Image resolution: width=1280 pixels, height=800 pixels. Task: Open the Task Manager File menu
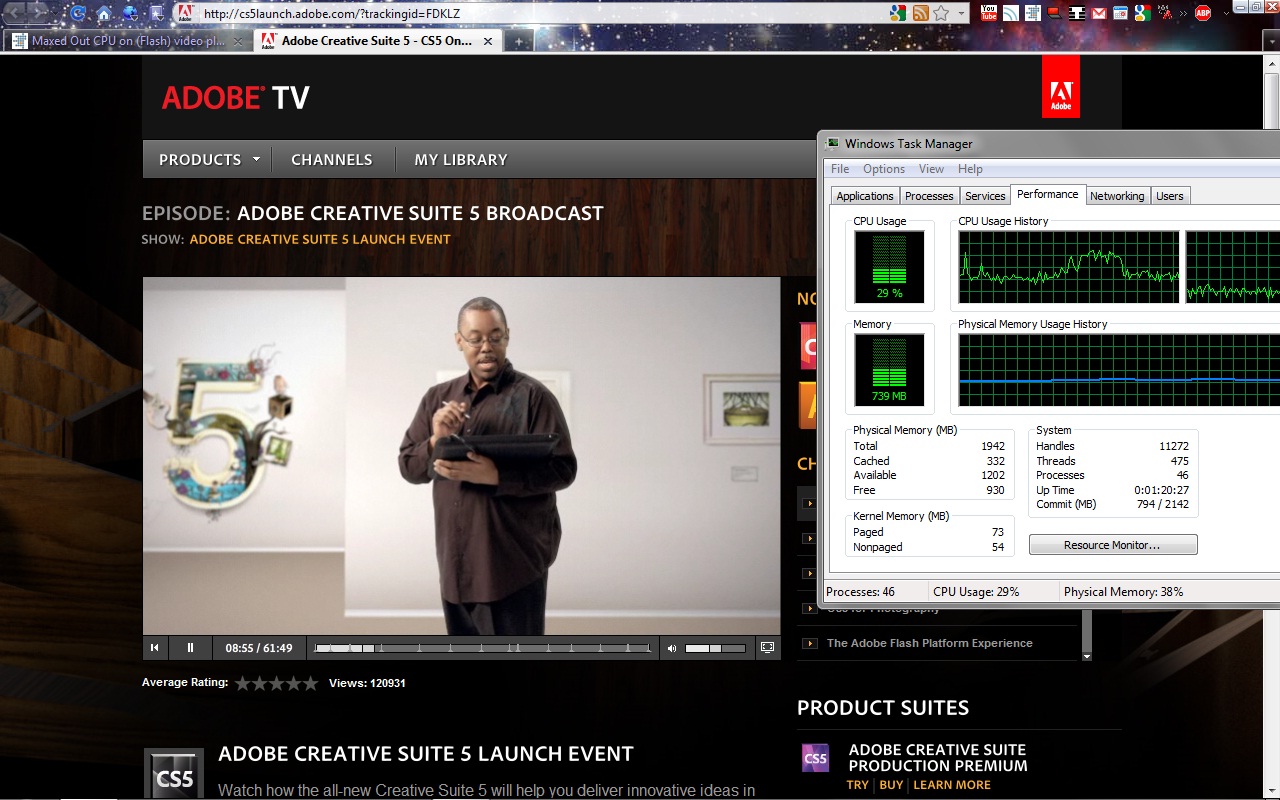pyautogui.click(x=840, y=169)
